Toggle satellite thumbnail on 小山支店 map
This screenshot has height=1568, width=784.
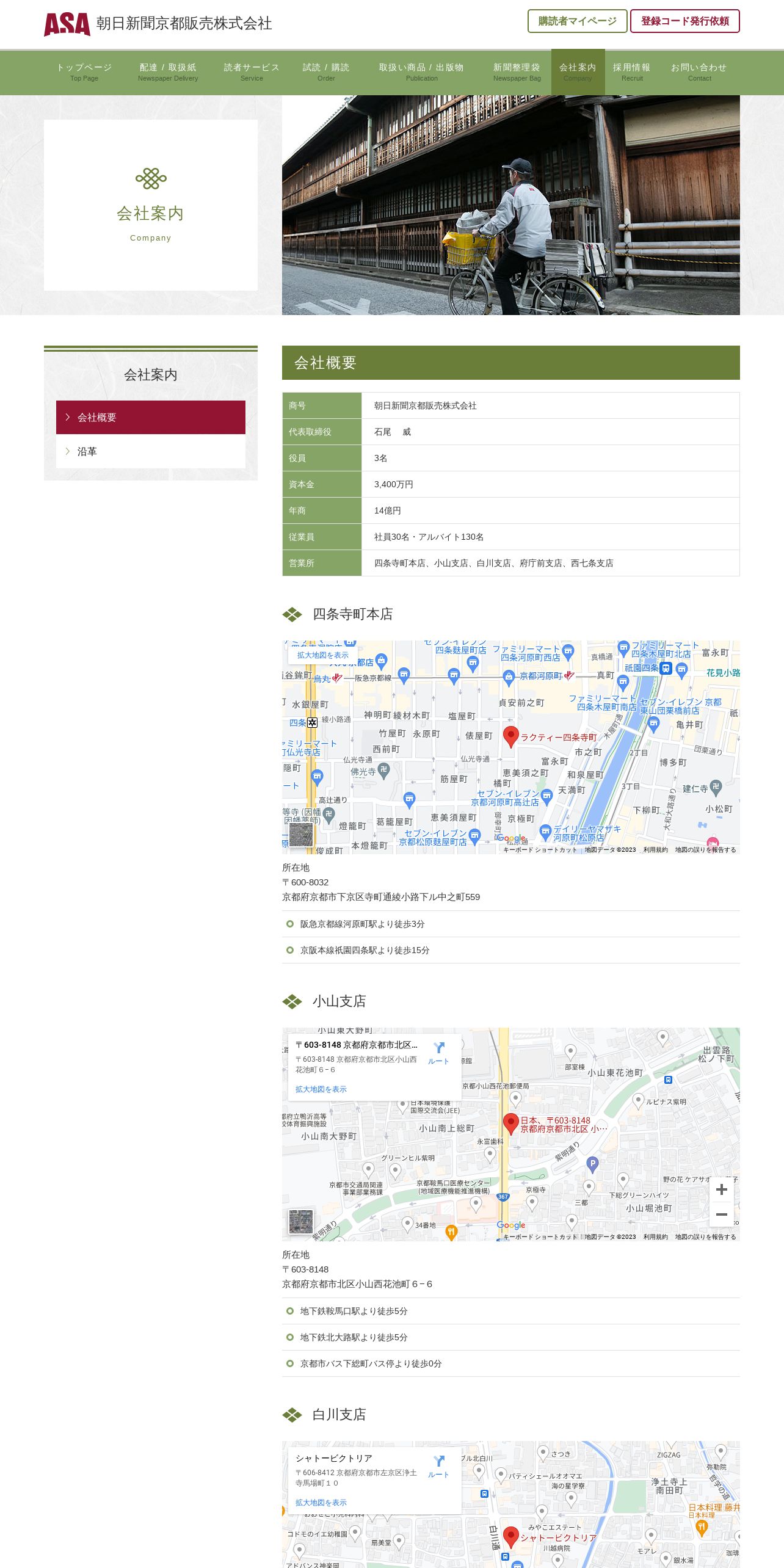[x=301, y=1222]
